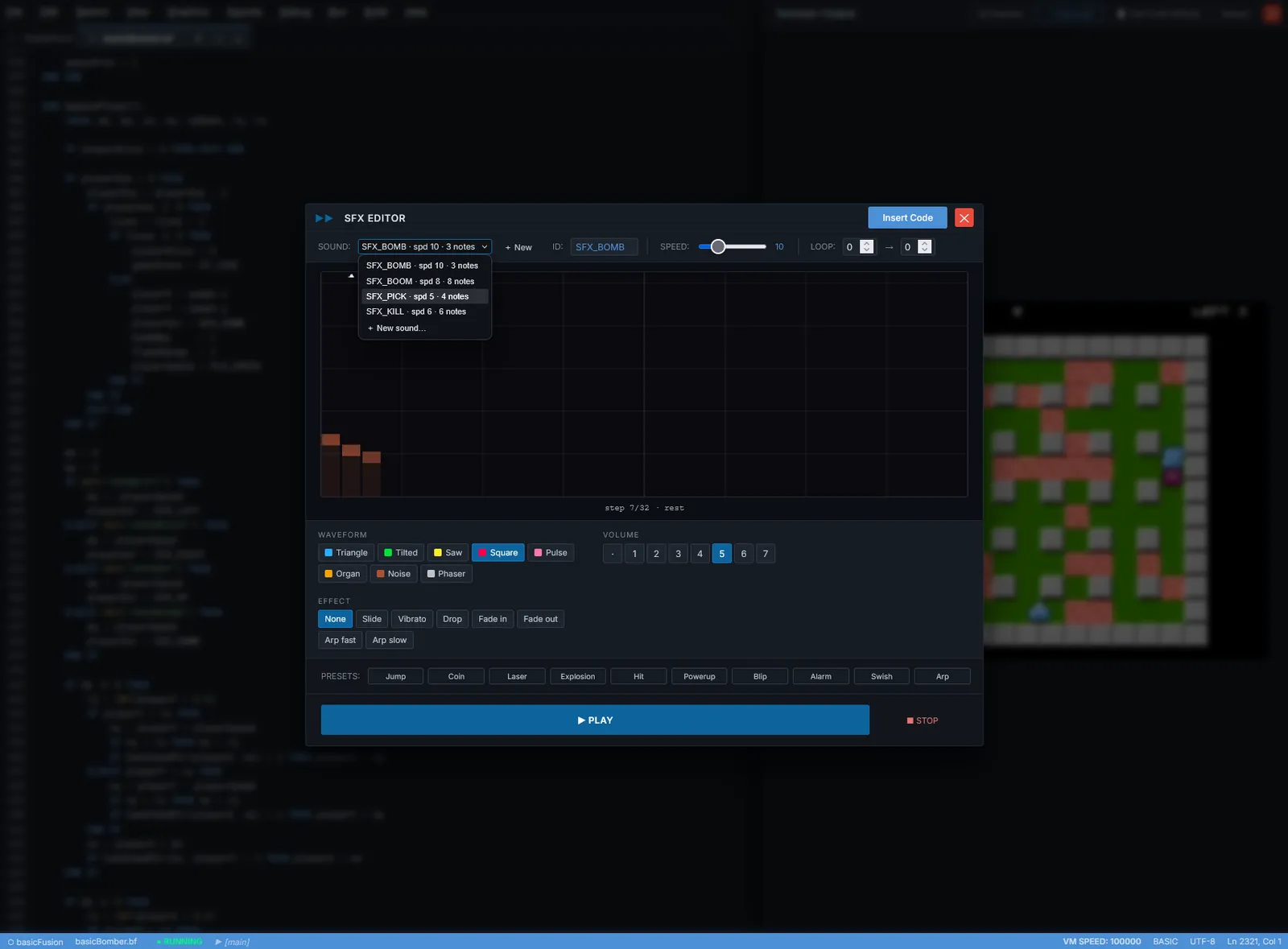The image size is (1288, 949).
Task: Click the ID field containing SFX_BOMB
Action: pos(604,247)
